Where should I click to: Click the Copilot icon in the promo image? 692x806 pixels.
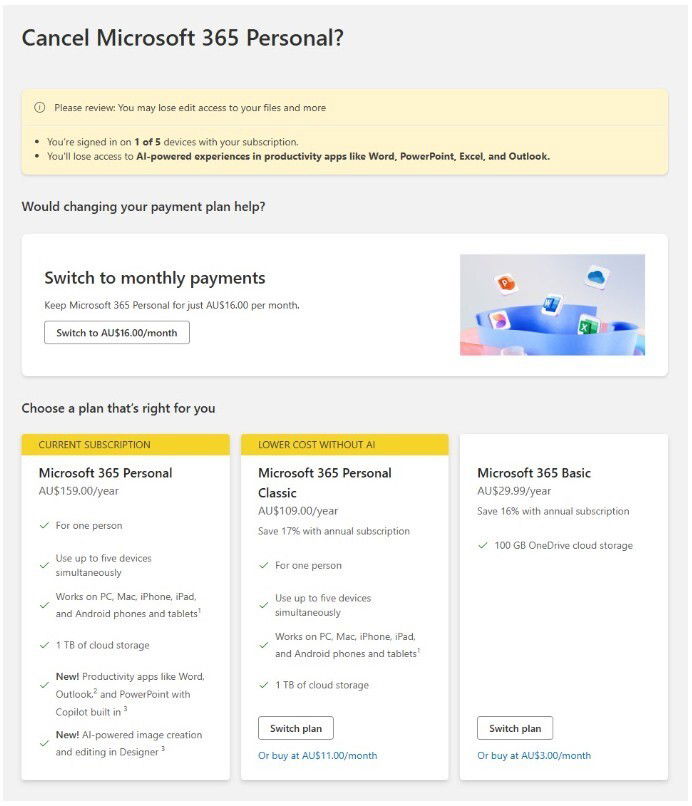(x=502, y=320)
